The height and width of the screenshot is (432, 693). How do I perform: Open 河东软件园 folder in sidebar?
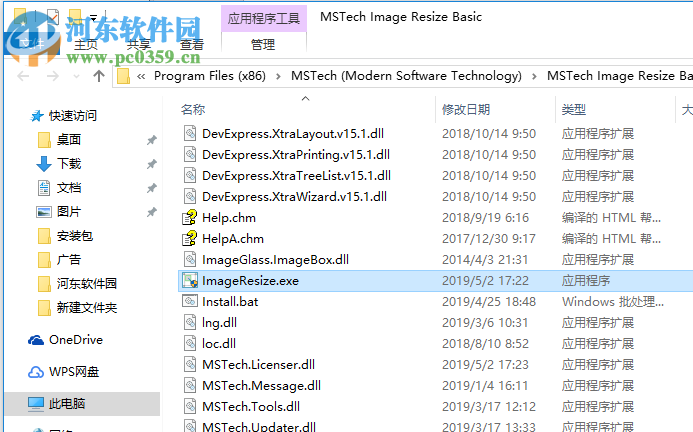[87, 283]
